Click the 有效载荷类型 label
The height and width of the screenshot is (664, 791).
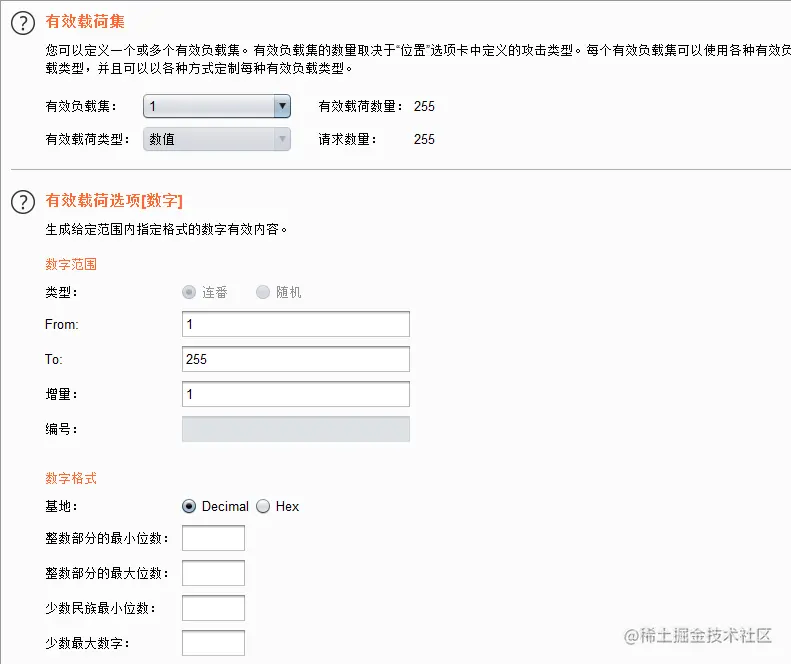coord(87,139)
